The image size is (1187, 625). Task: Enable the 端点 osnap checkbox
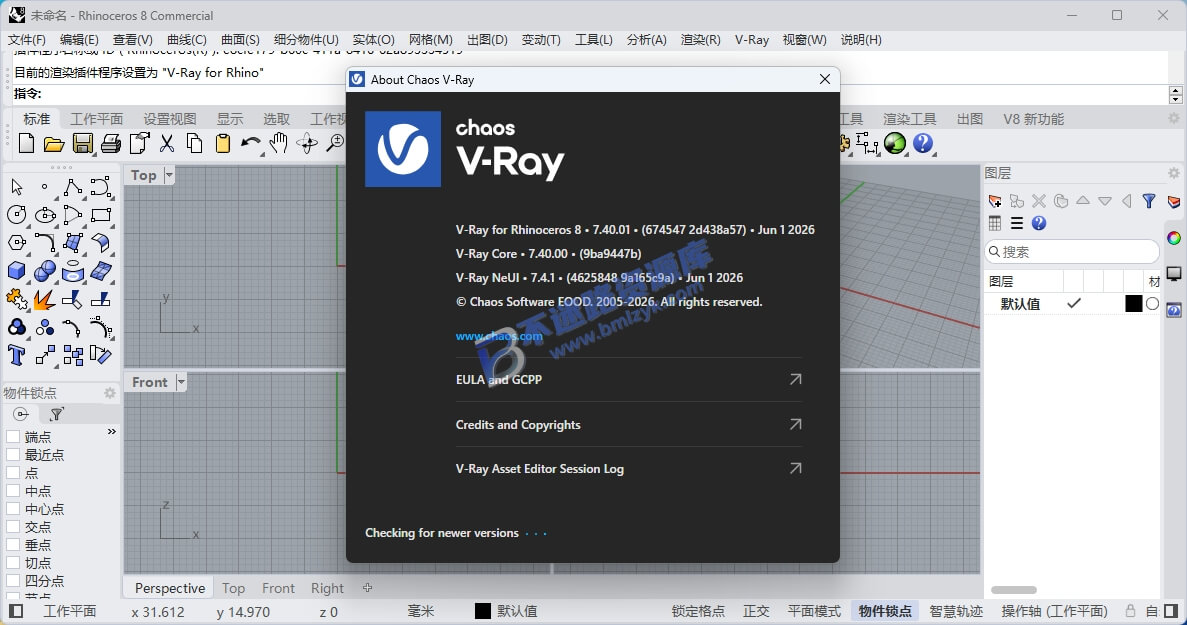13,437
